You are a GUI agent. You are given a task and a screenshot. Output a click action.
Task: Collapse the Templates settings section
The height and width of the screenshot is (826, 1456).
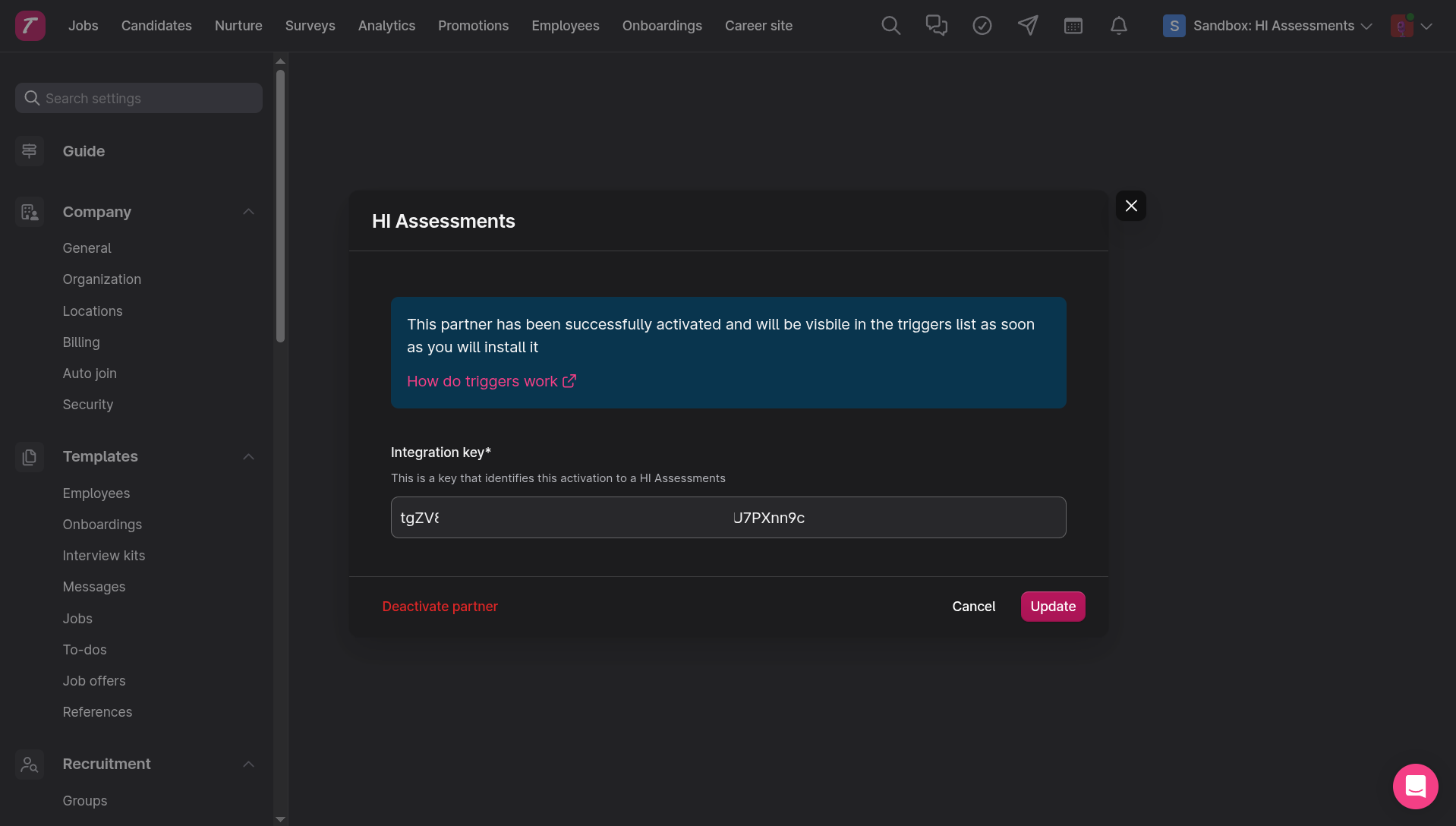click(248, 456)
